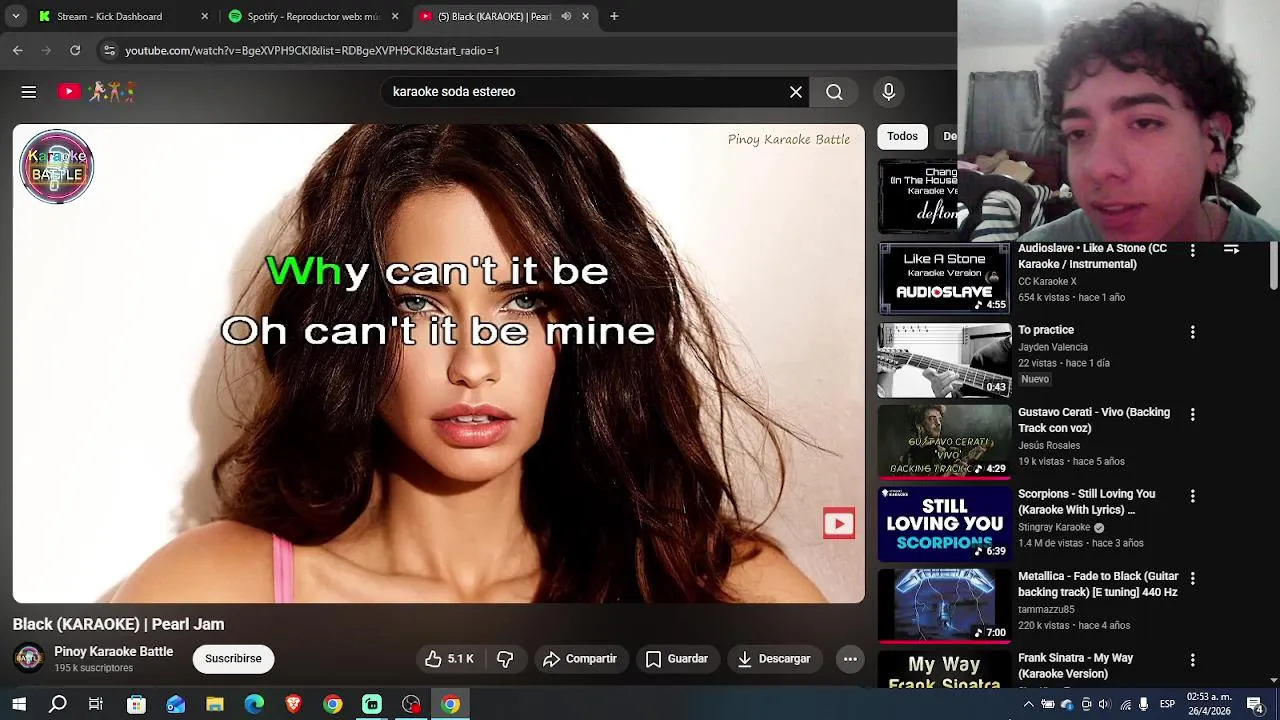The width and height of the screenshot is (1280, 720).
Task: Open options for Audioslave Like A Stone
Action: 1192,250
